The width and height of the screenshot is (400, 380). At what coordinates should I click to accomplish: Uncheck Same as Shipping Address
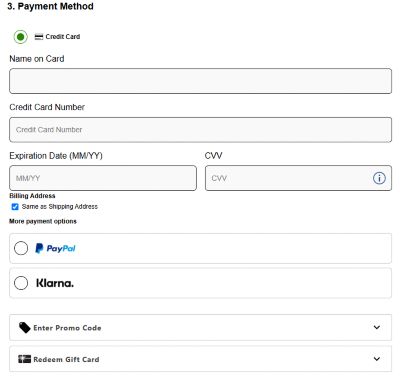click(15, 207)
